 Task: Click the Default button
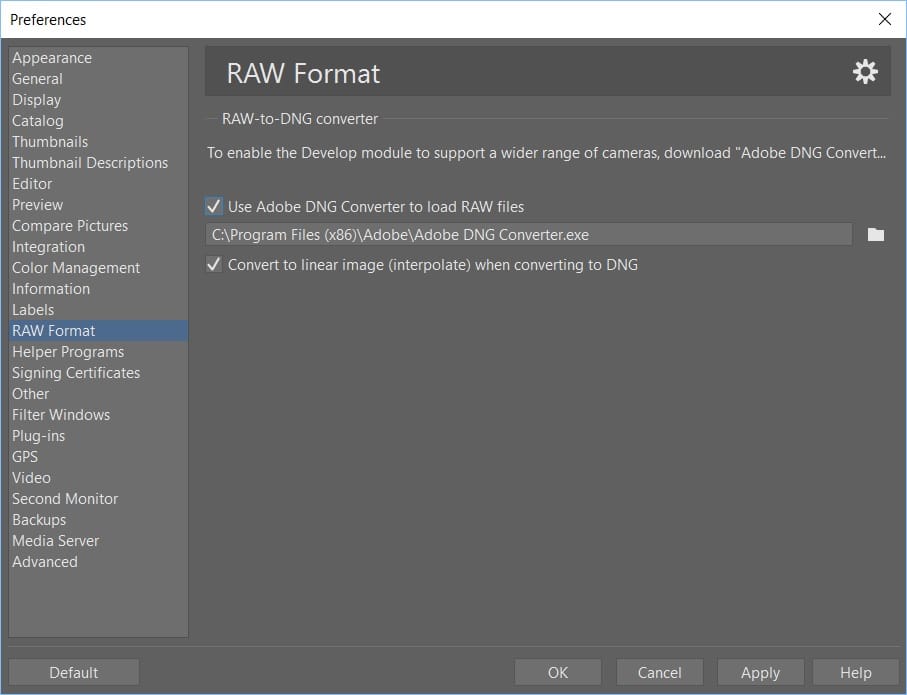73,672
